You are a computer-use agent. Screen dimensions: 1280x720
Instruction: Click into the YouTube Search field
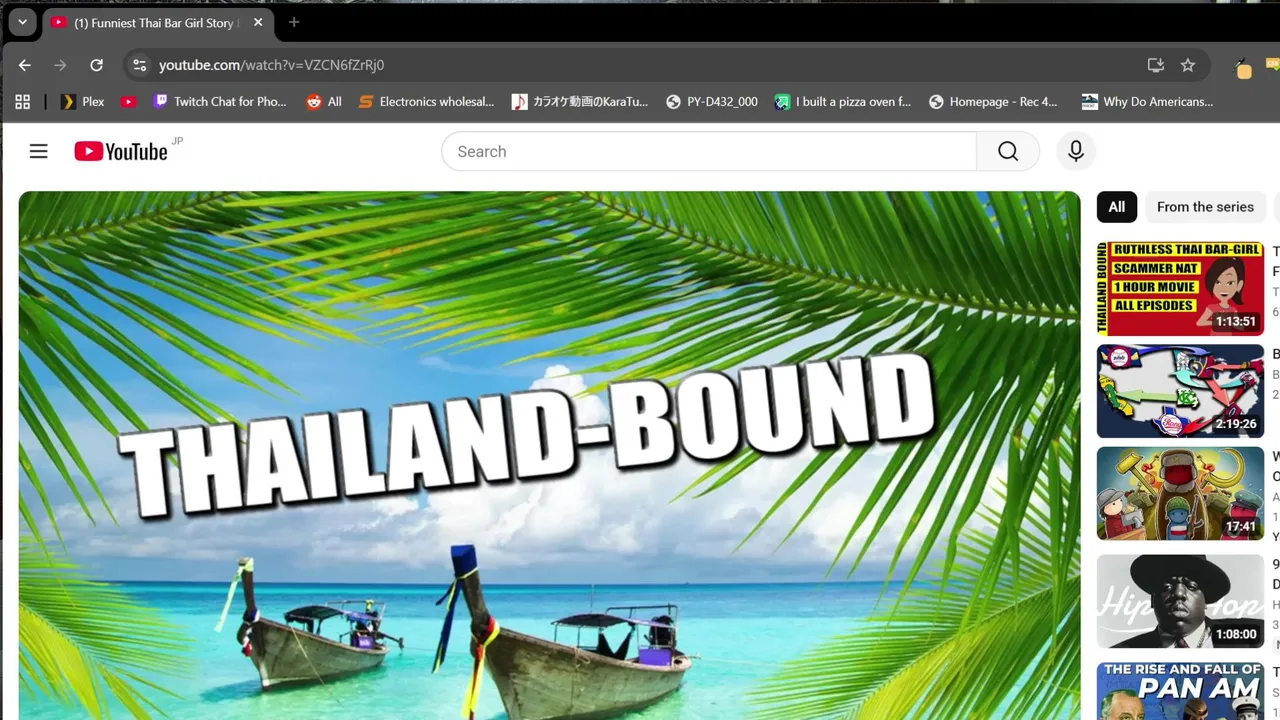[709, 151]
